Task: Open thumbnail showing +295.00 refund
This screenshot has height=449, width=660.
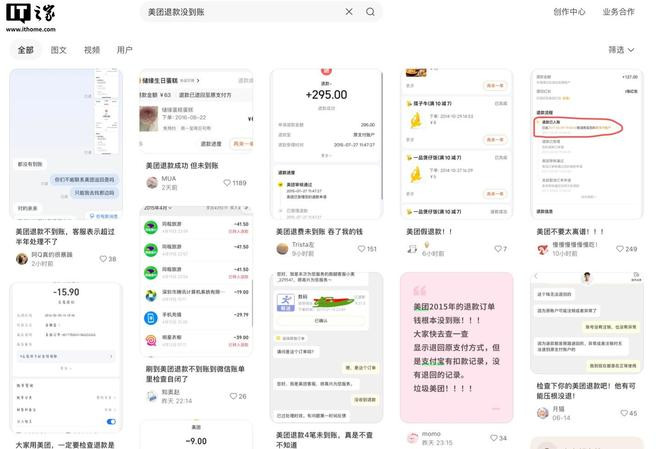Action: (327, 144)
